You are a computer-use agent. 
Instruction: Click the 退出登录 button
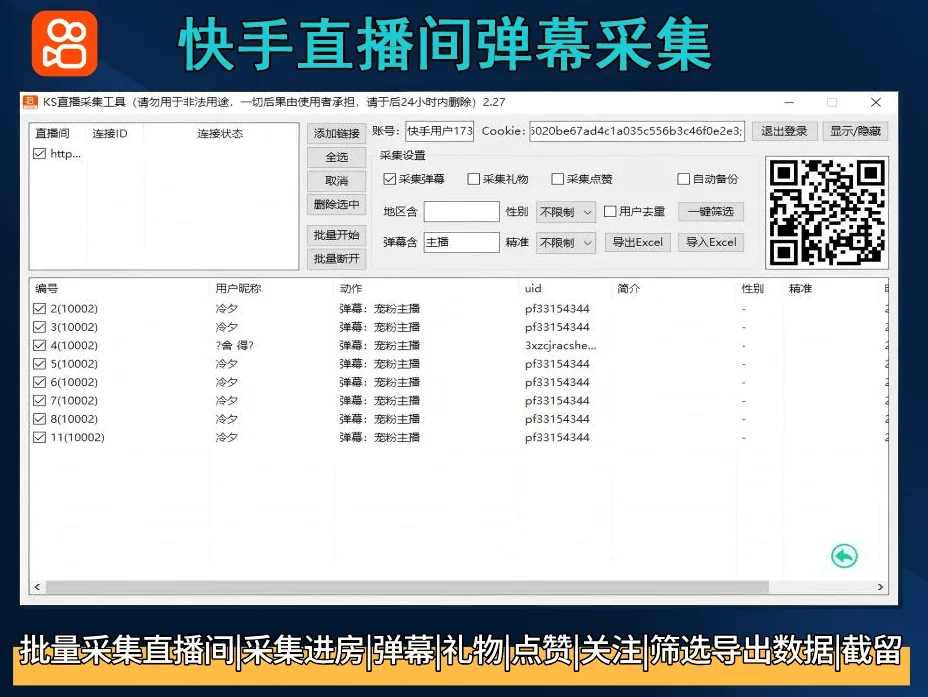pyautogui.click(x=785, y=131)
